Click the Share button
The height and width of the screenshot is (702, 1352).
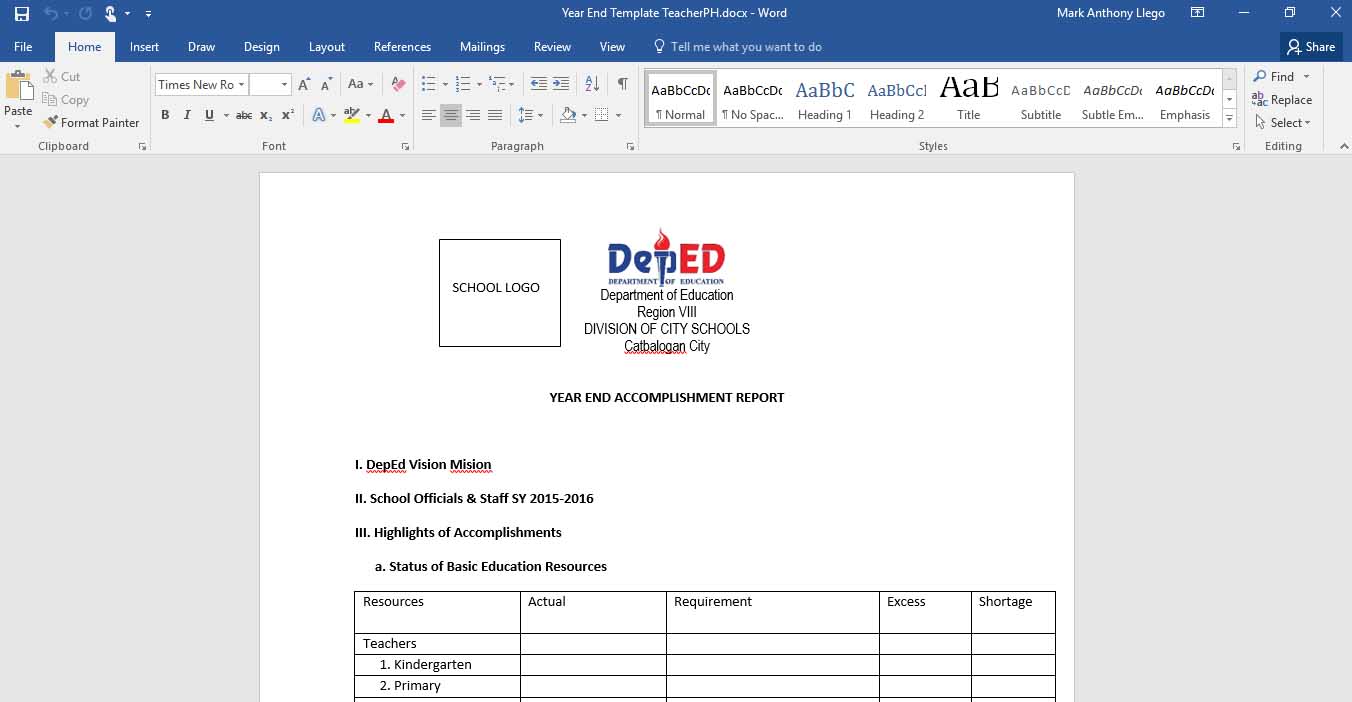coord(1311,47)
